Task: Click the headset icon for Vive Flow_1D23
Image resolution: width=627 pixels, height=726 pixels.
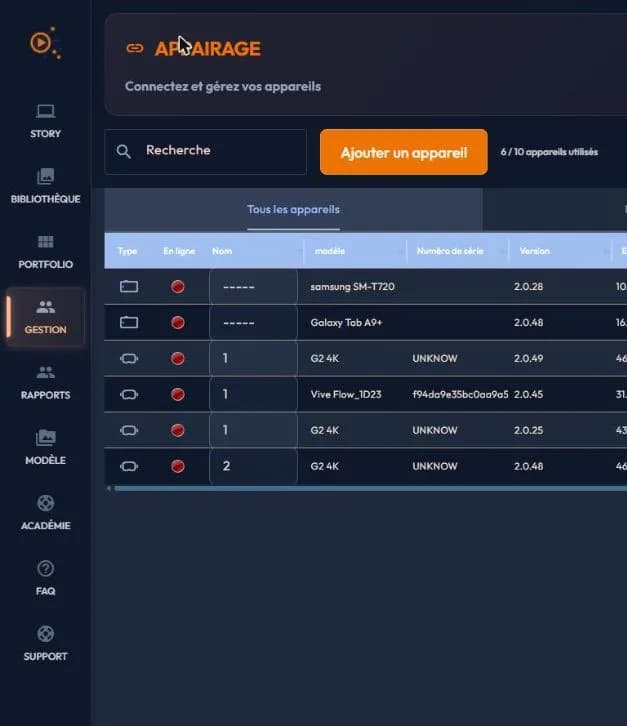Action: (x=129, y=394)
